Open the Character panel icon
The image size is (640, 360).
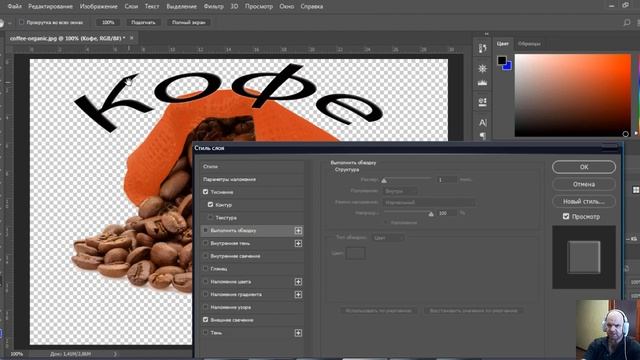click(x=482, y=122)
